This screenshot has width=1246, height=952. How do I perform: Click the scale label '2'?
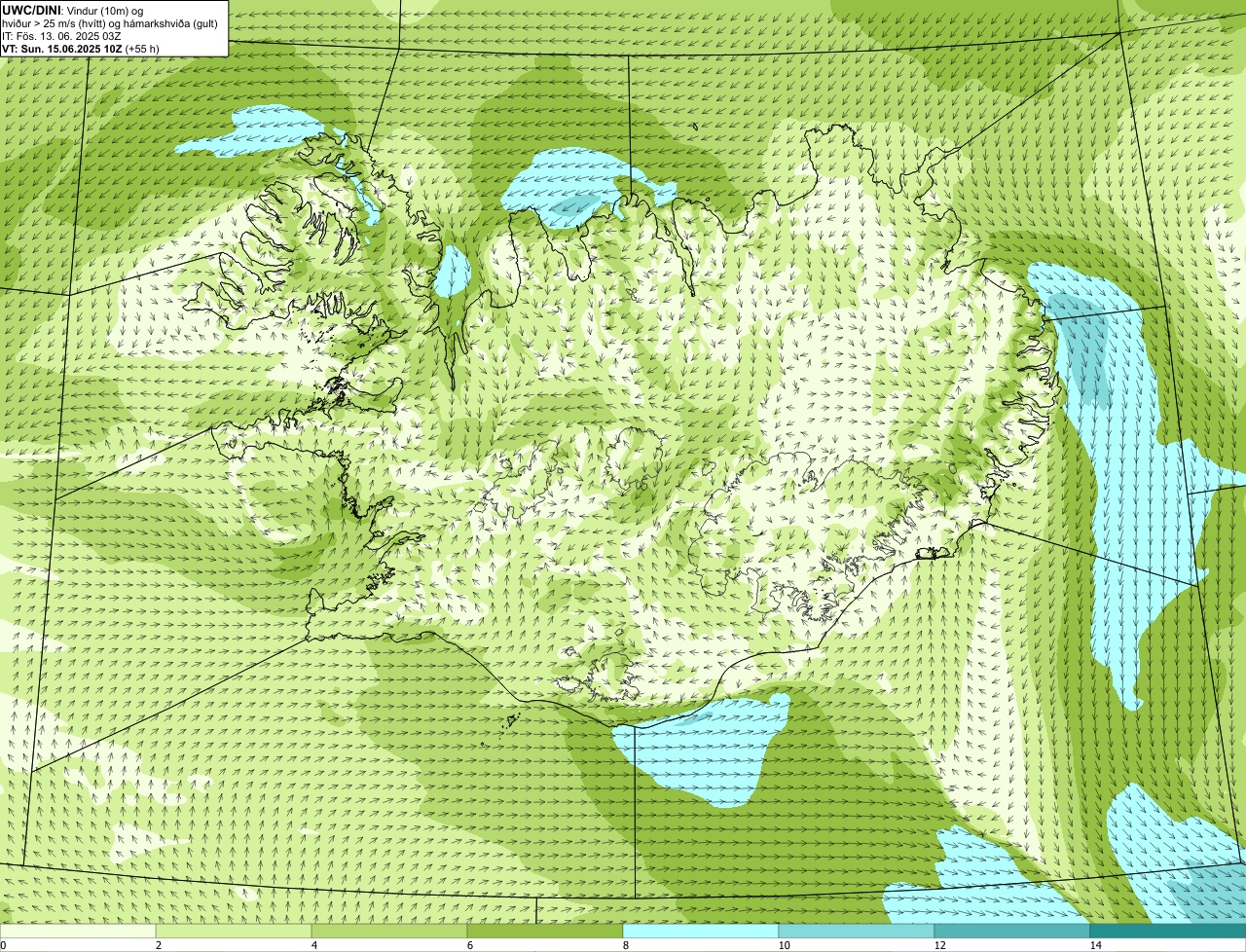(158, 945)
